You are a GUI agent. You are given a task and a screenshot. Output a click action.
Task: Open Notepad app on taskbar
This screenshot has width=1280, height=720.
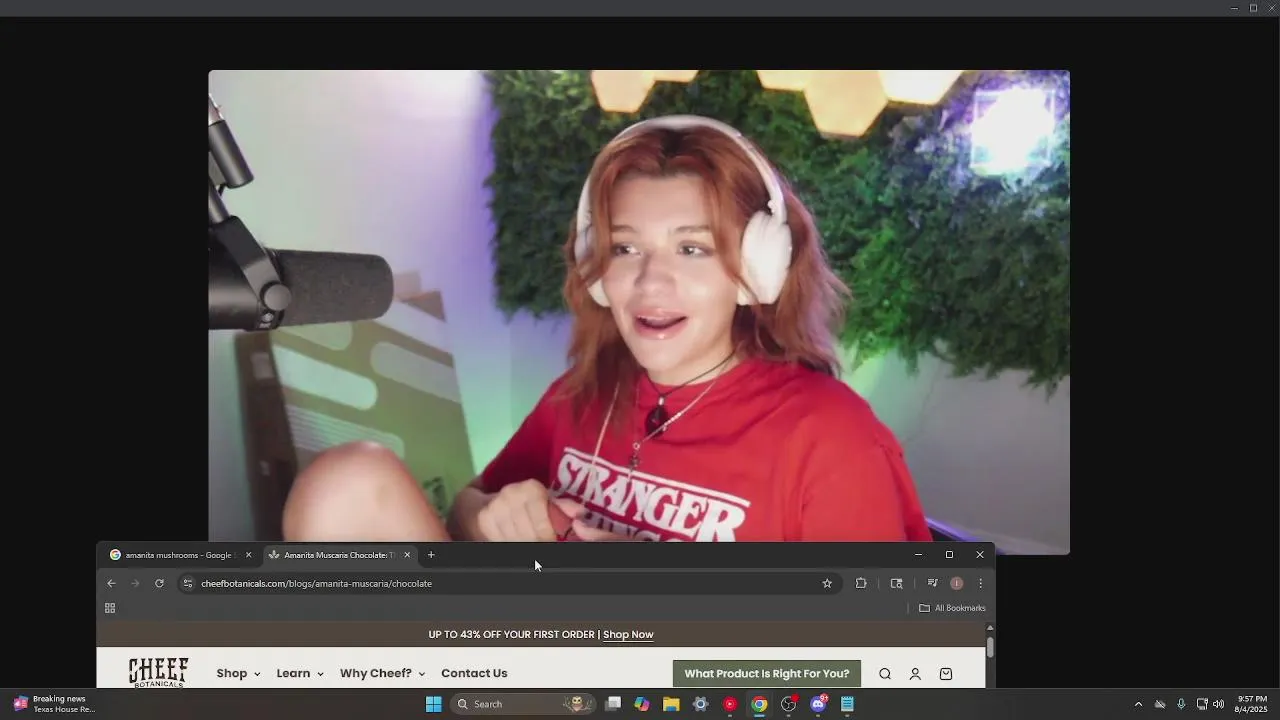pos(847,704)
